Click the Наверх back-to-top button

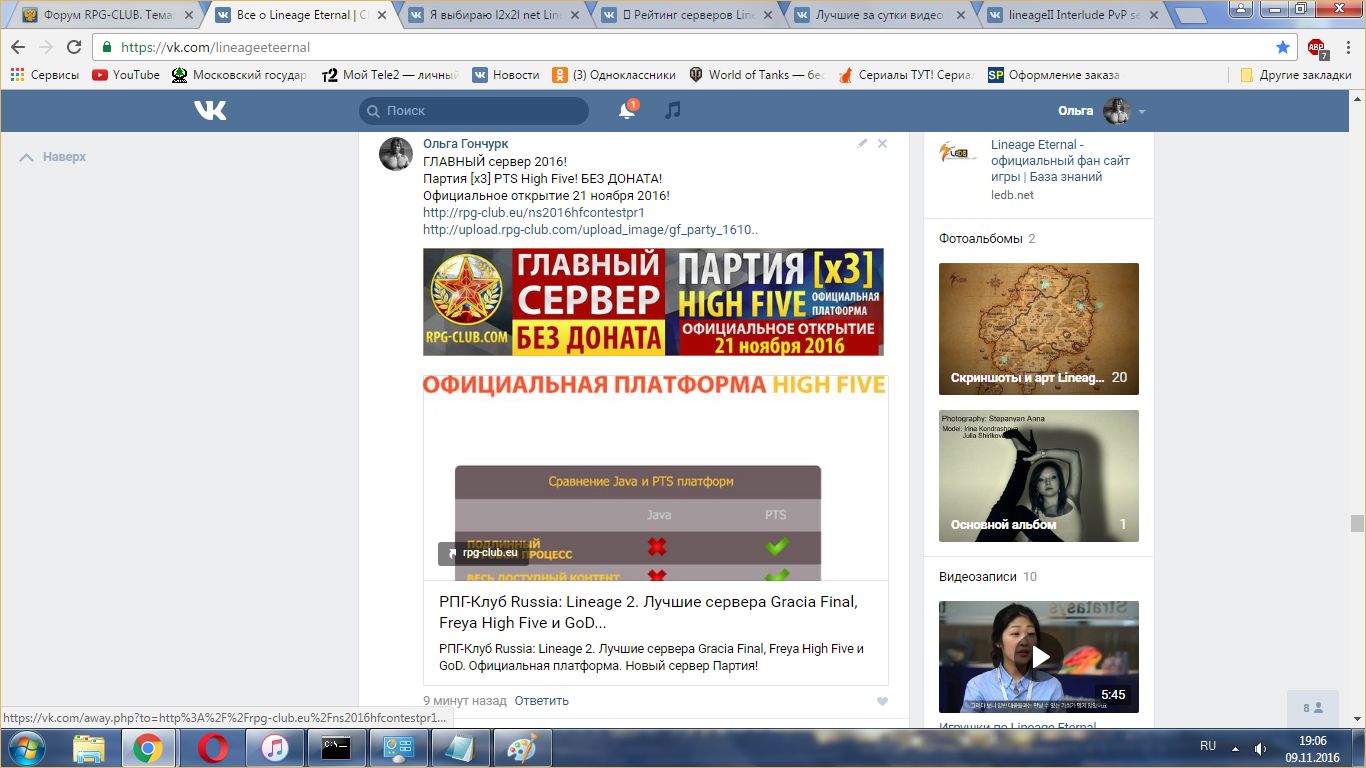(x=53, y=157)
